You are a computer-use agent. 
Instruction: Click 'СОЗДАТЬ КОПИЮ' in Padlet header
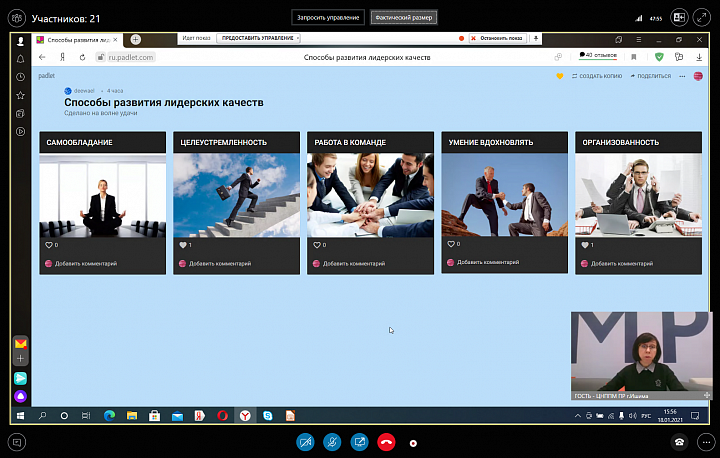pos(600,76)
